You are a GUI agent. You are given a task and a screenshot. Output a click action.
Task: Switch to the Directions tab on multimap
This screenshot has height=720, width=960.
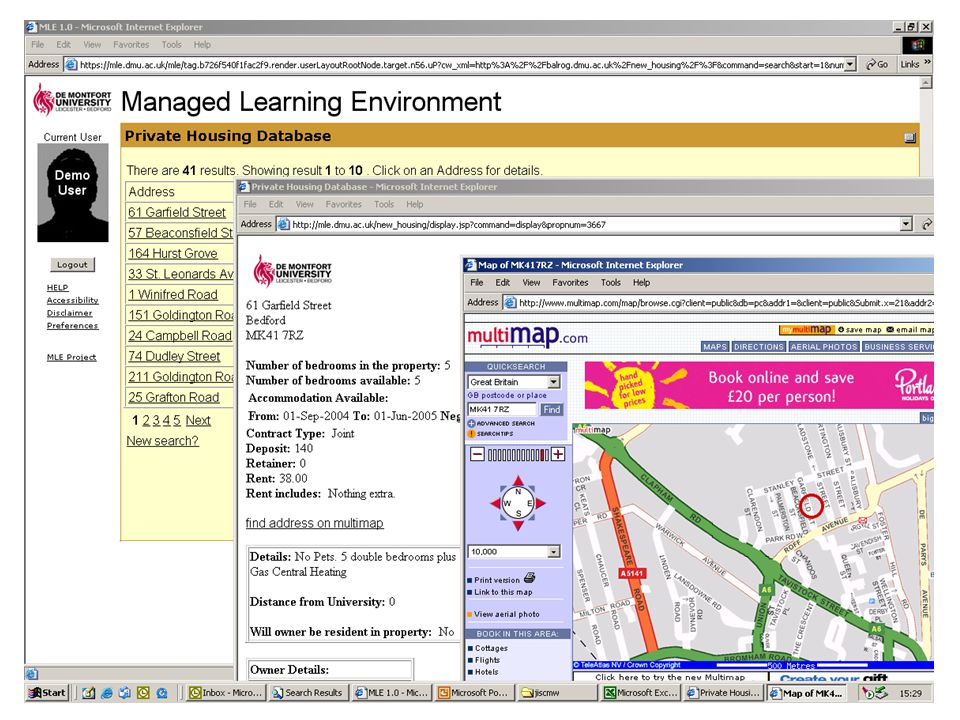pos(759,347)
